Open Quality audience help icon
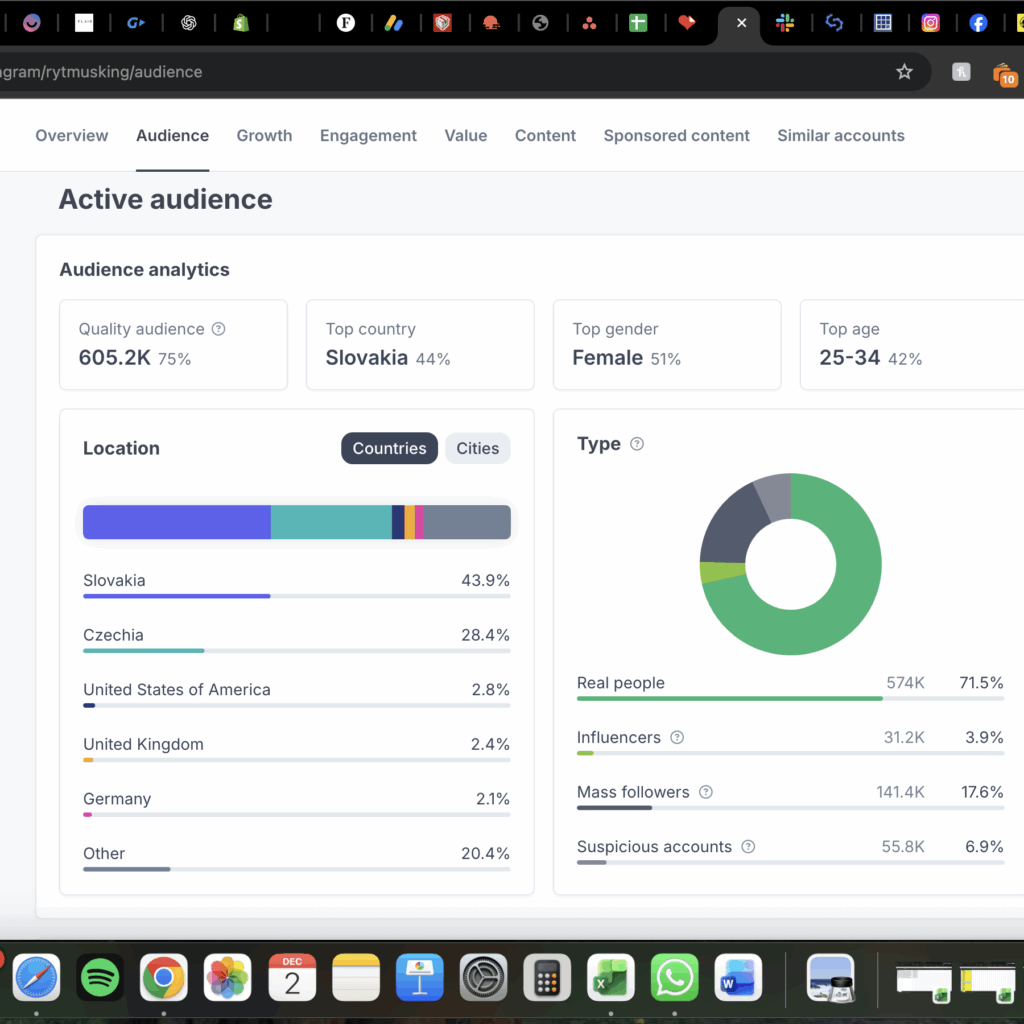The width and height of the screenshot is (1024, 1024). click(219, 329)
